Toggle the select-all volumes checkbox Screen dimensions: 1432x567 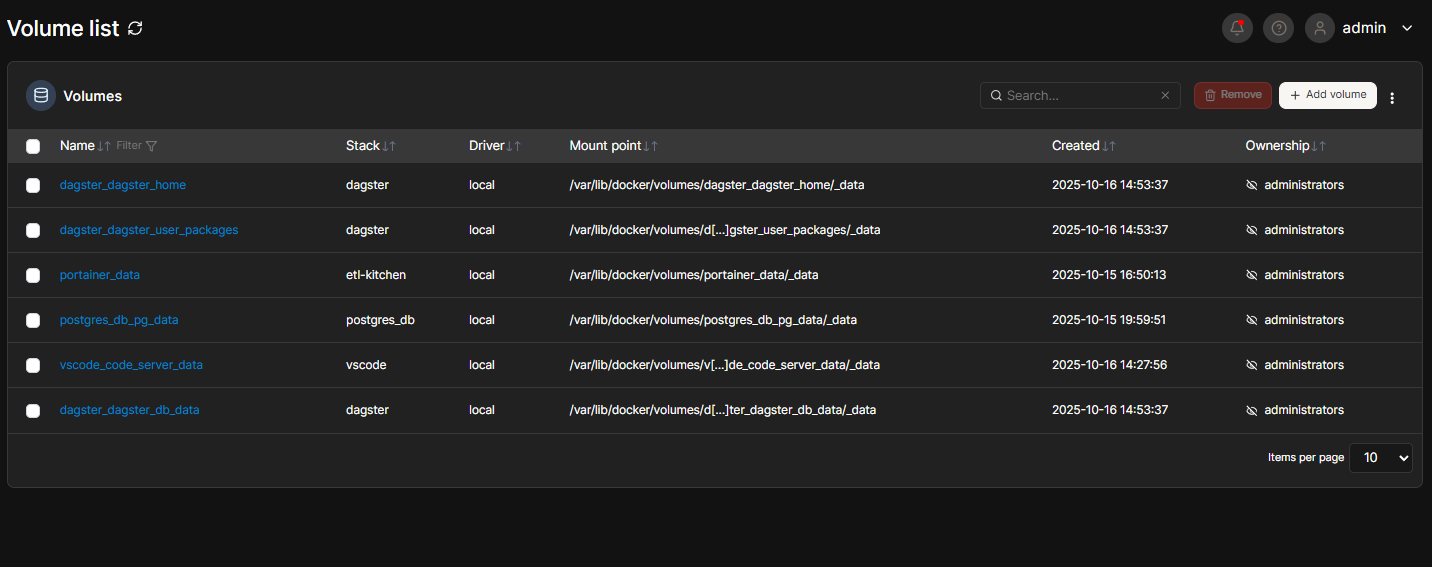click(33, 146)
